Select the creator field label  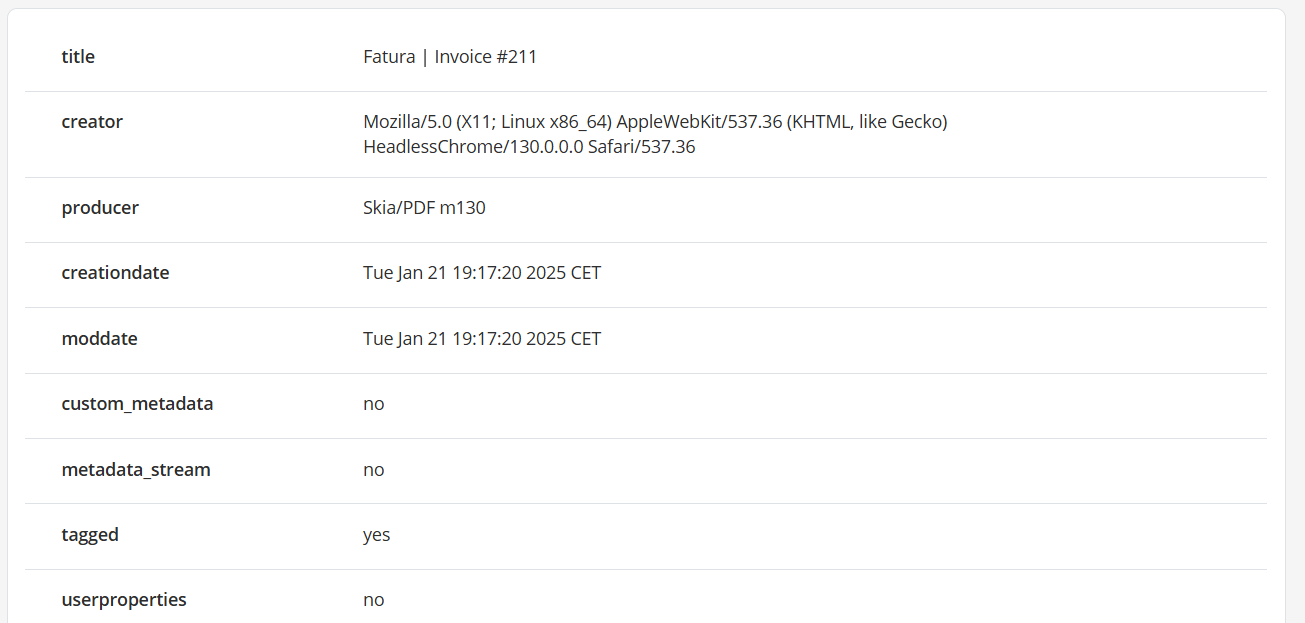tap(92, 122)
